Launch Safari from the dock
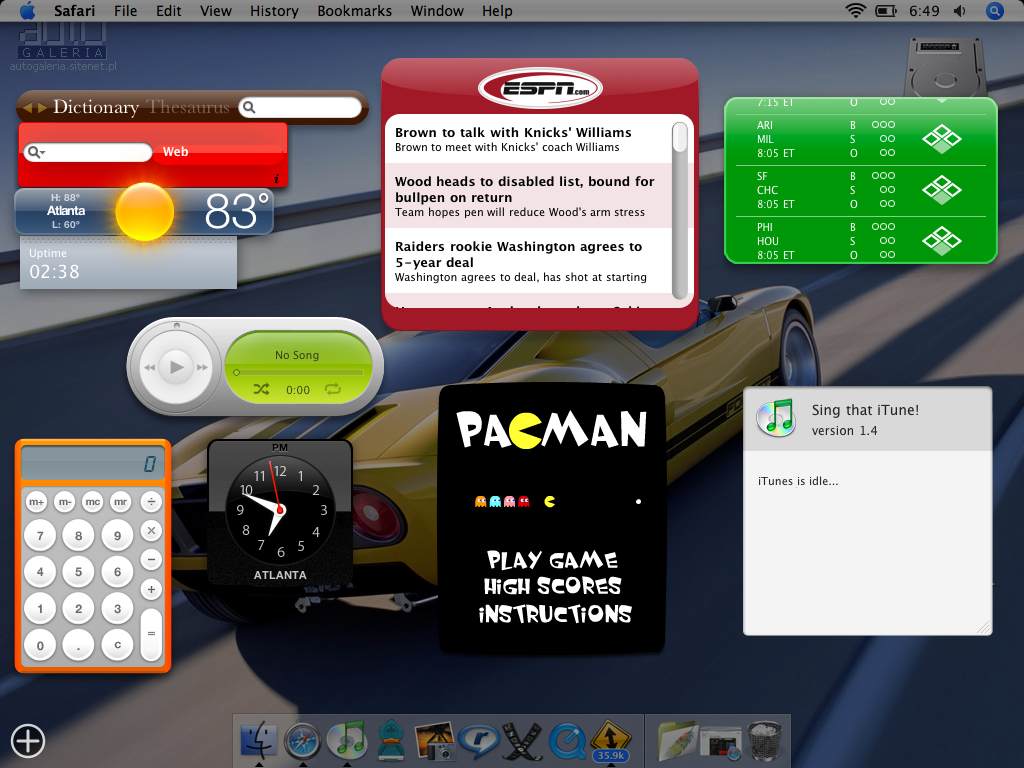Screen dimensions: 1024x768 (x=302, y=742)
